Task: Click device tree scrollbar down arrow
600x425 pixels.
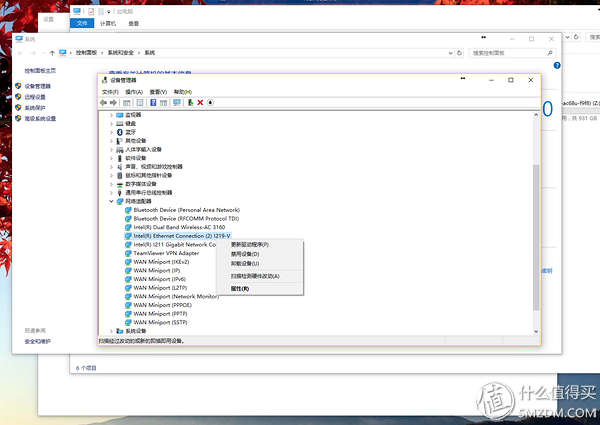Action: [x=536, y=331]
